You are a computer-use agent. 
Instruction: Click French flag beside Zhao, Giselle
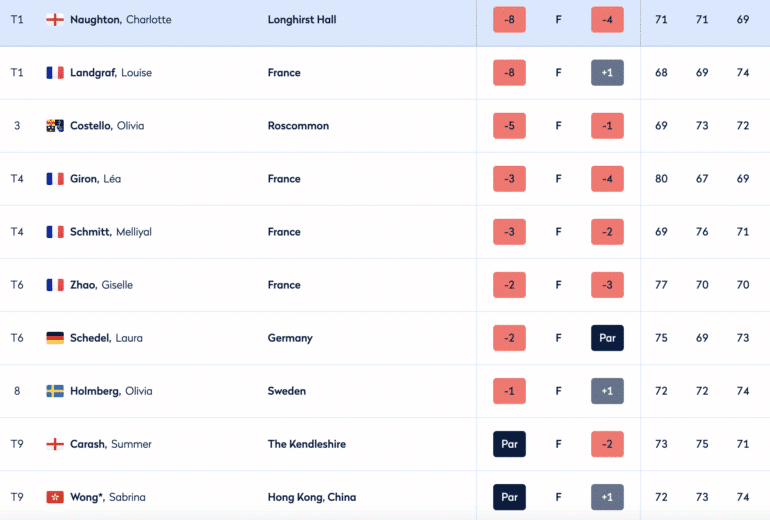(55, 285)
